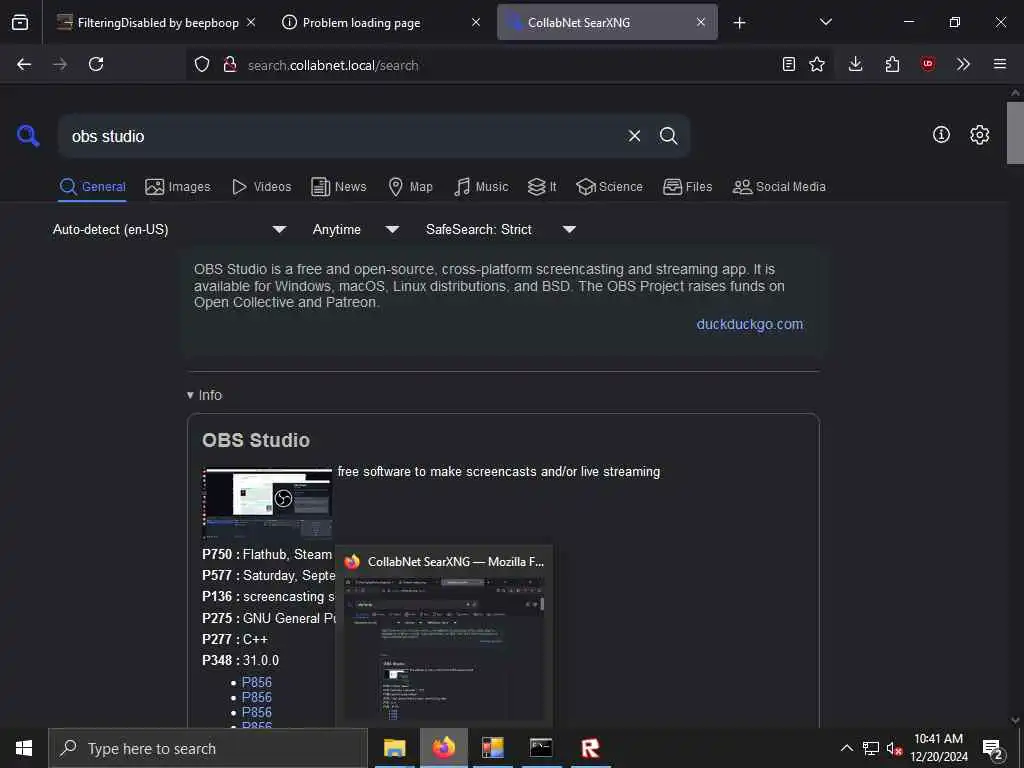Open Firefox View icon in tab bar
Image resolution: width=1024 pixels, height=768 pixels.
tap(20, 23)
